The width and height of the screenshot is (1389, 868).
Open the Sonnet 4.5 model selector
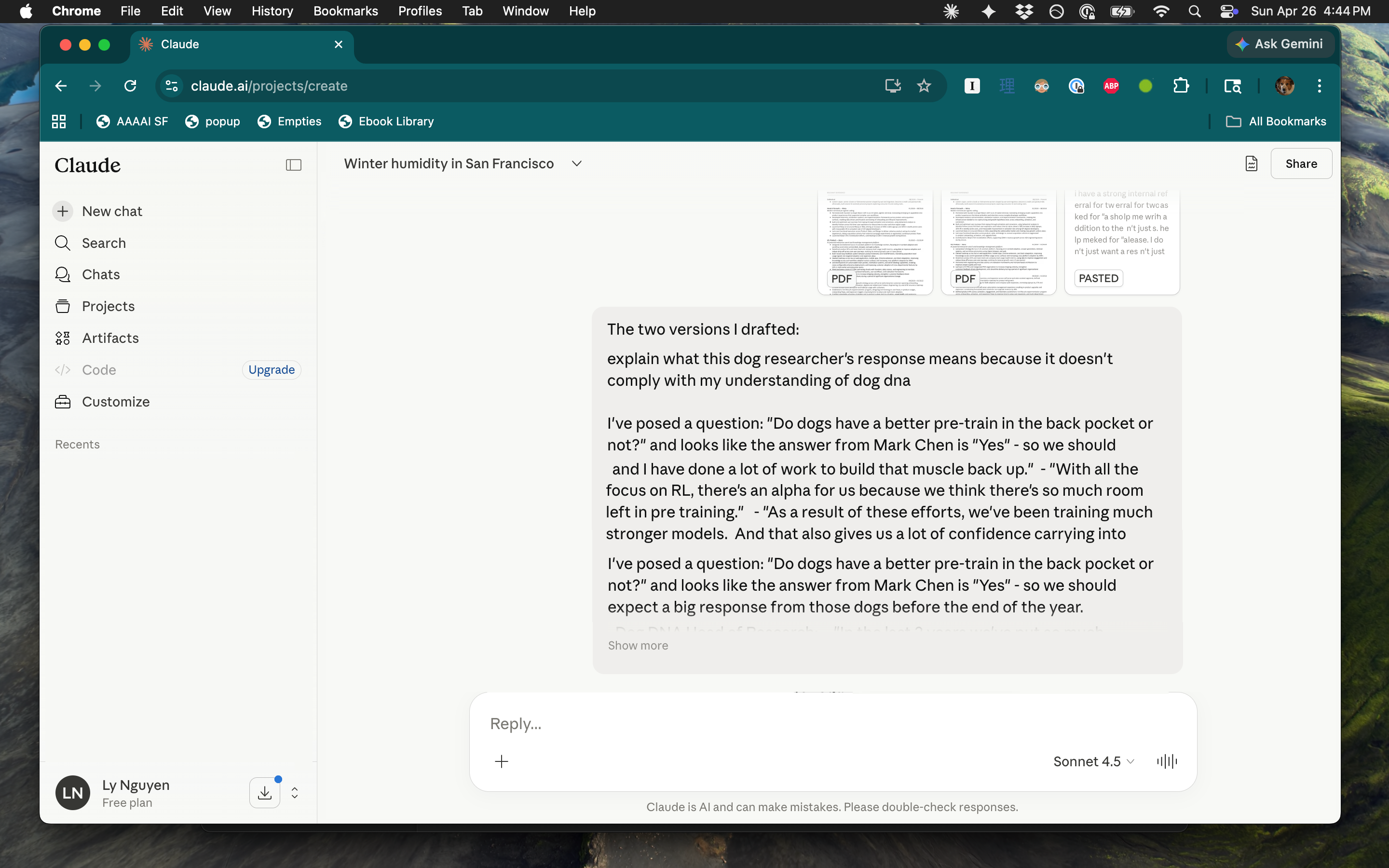pyautogui.click(x=1093, y=761)
